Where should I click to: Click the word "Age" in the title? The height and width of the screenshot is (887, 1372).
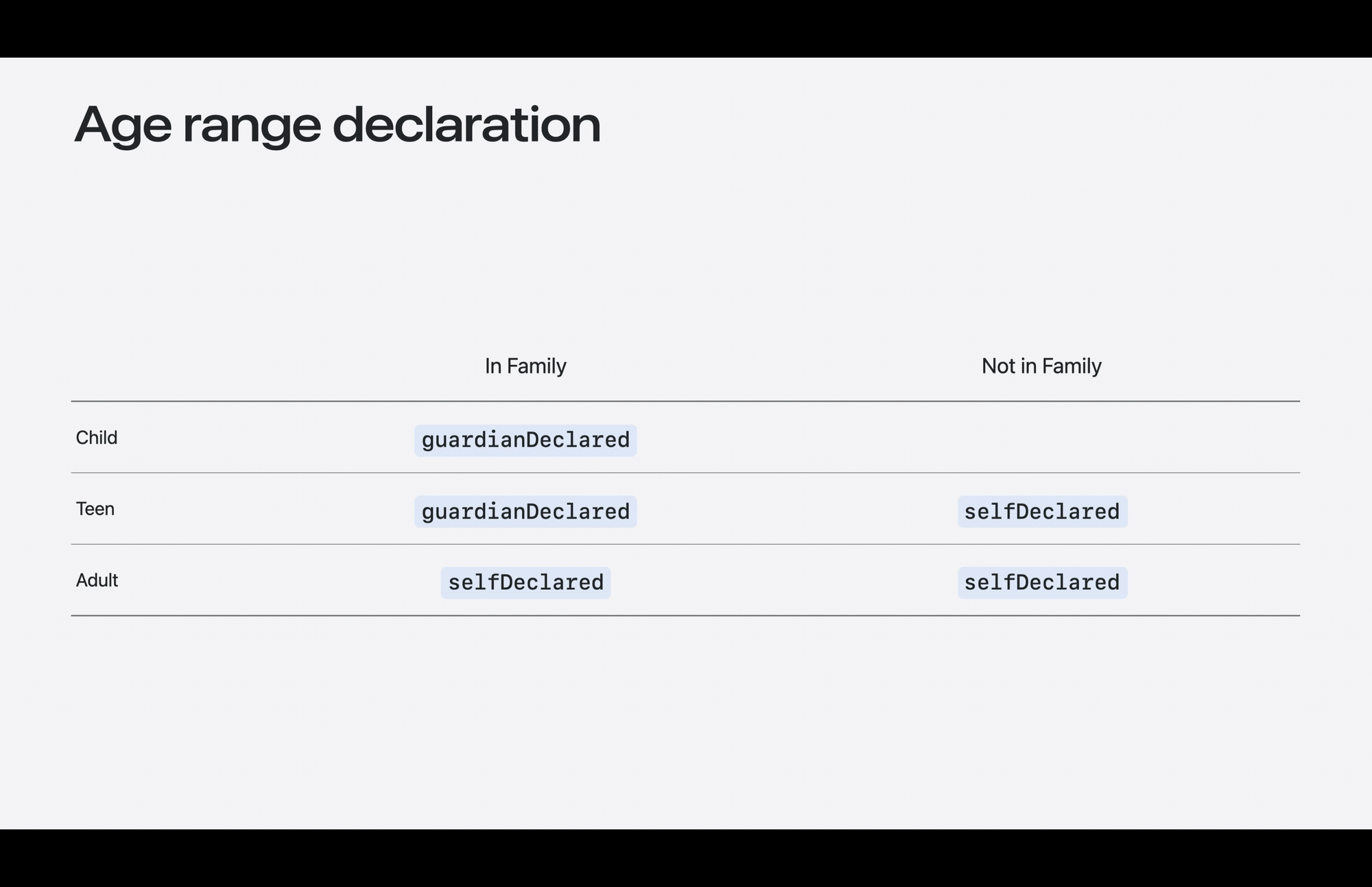123,126
